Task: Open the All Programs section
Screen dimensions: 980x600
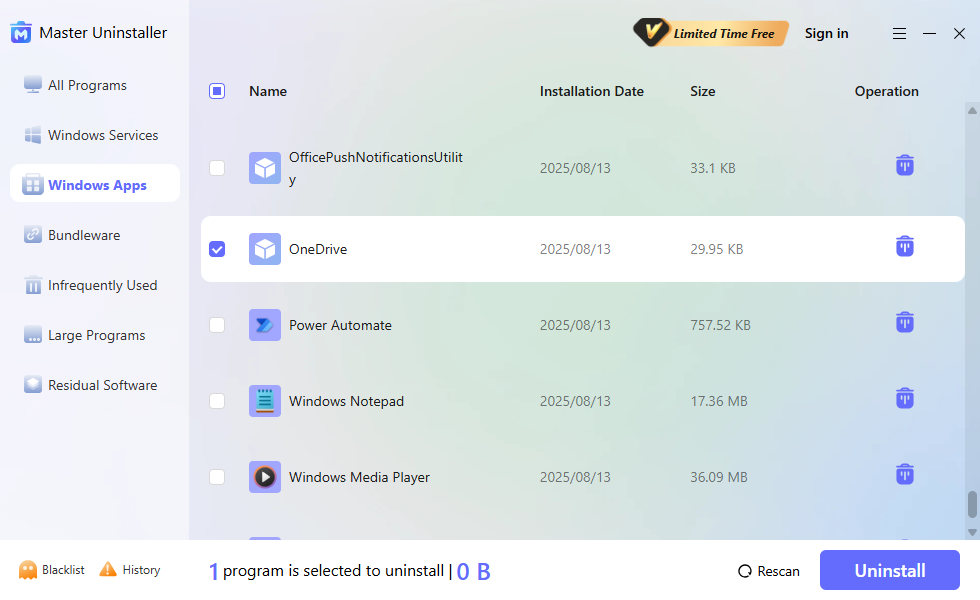Action: point(87,85)
